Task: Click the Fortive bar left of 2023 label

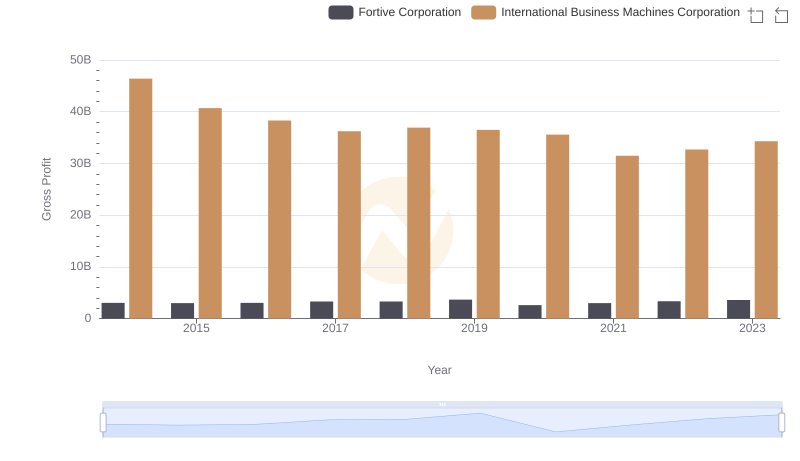Action: click(x=739, y=309)
